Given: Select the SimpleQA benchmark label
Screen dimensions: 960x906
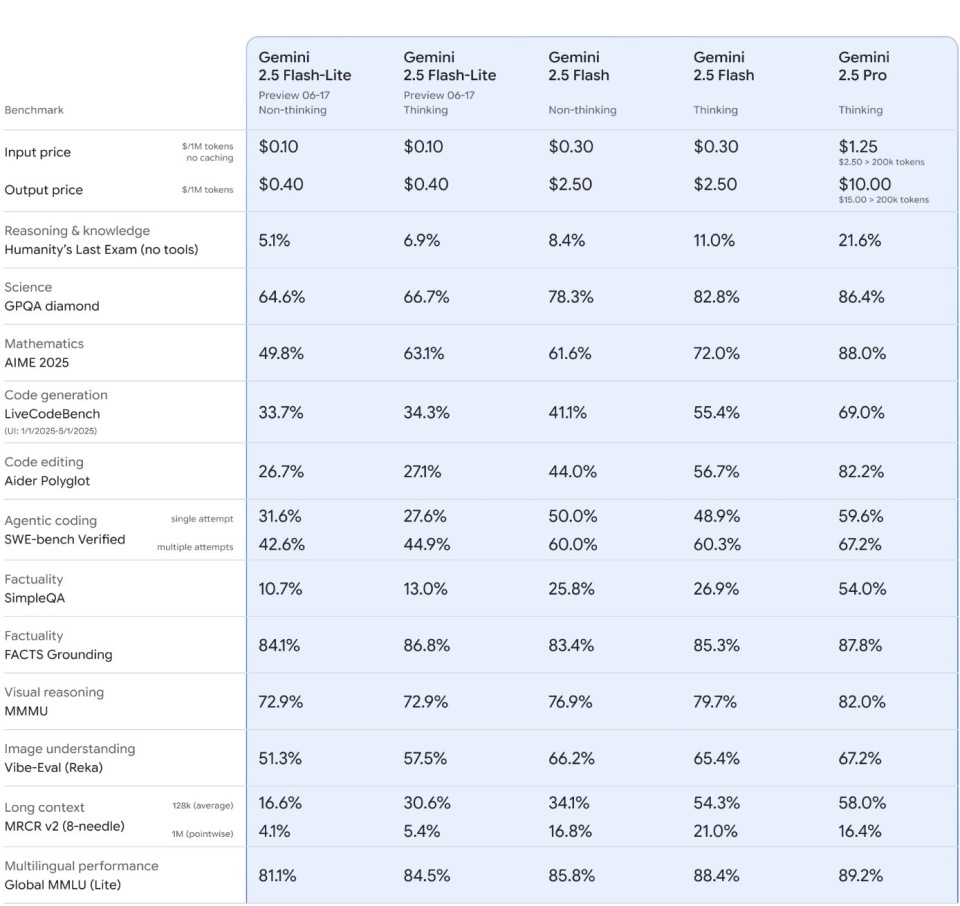Looking at the screenshot, I should 34,598.
